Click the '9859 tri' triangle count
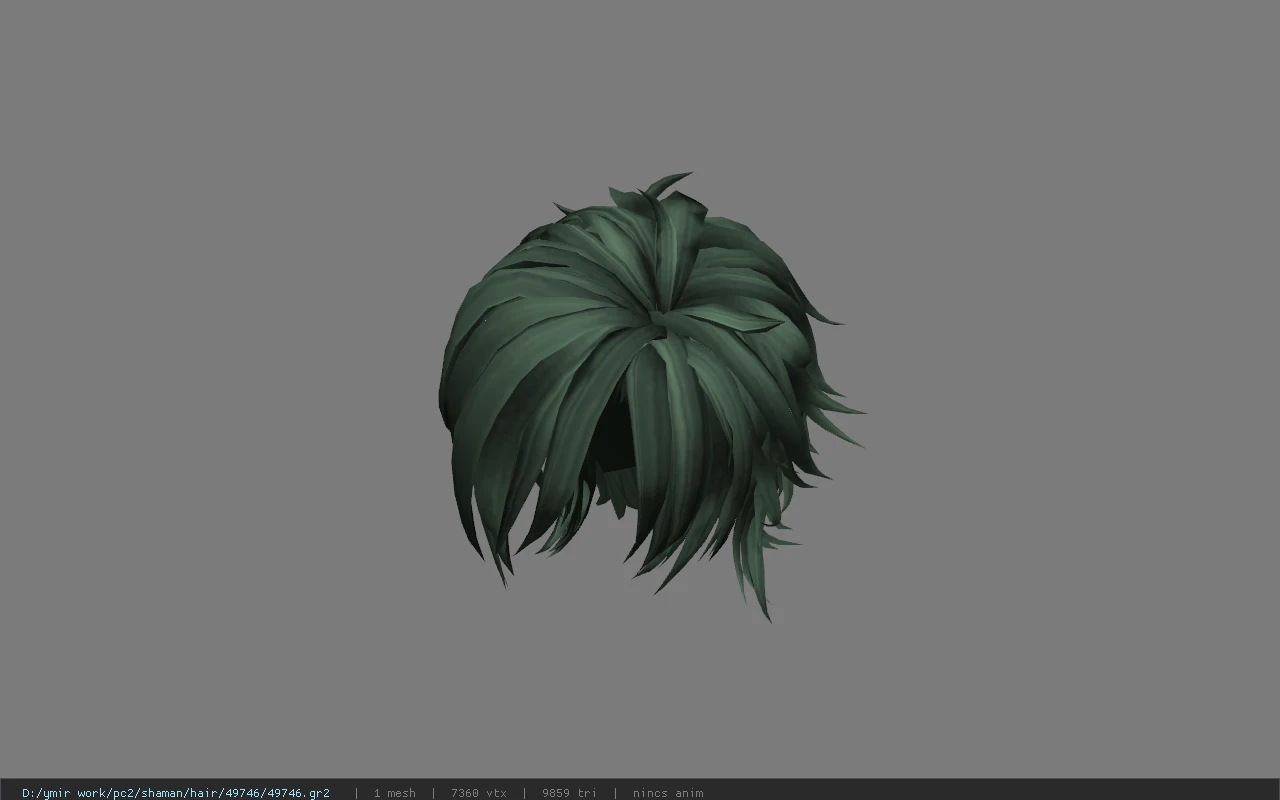Screen dimensions: 1280x800 (569, 793)
